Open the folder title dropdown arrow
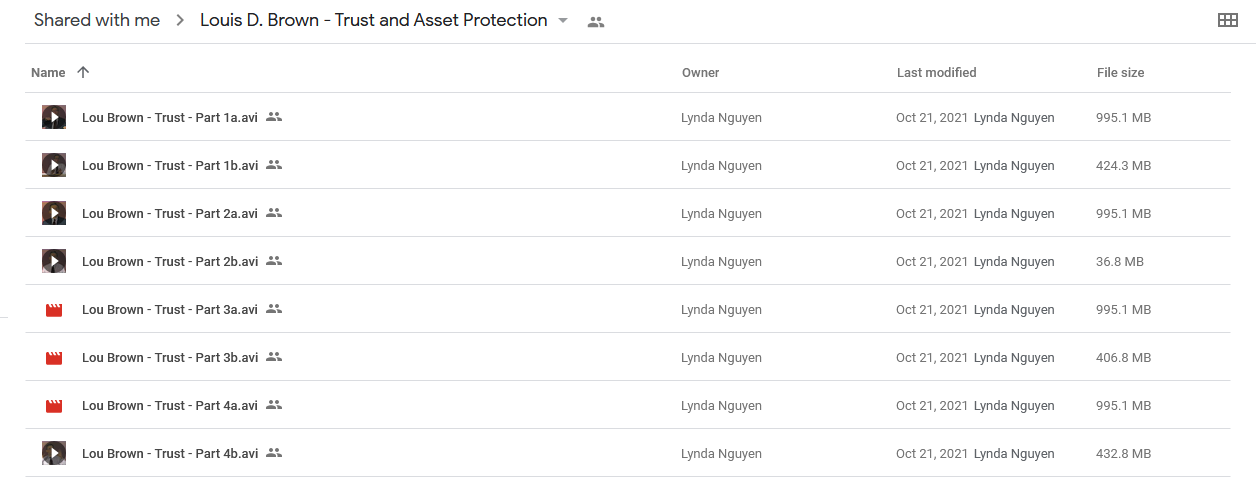 [x=563, y=21]
